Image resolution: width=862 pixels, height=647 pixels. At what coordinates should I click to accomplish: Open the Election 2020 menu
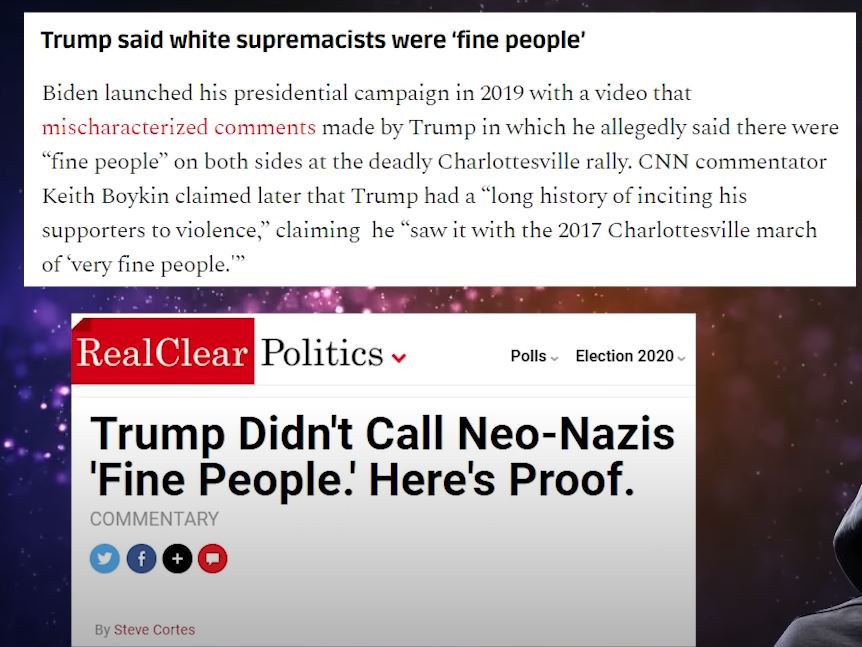[625, 356]
